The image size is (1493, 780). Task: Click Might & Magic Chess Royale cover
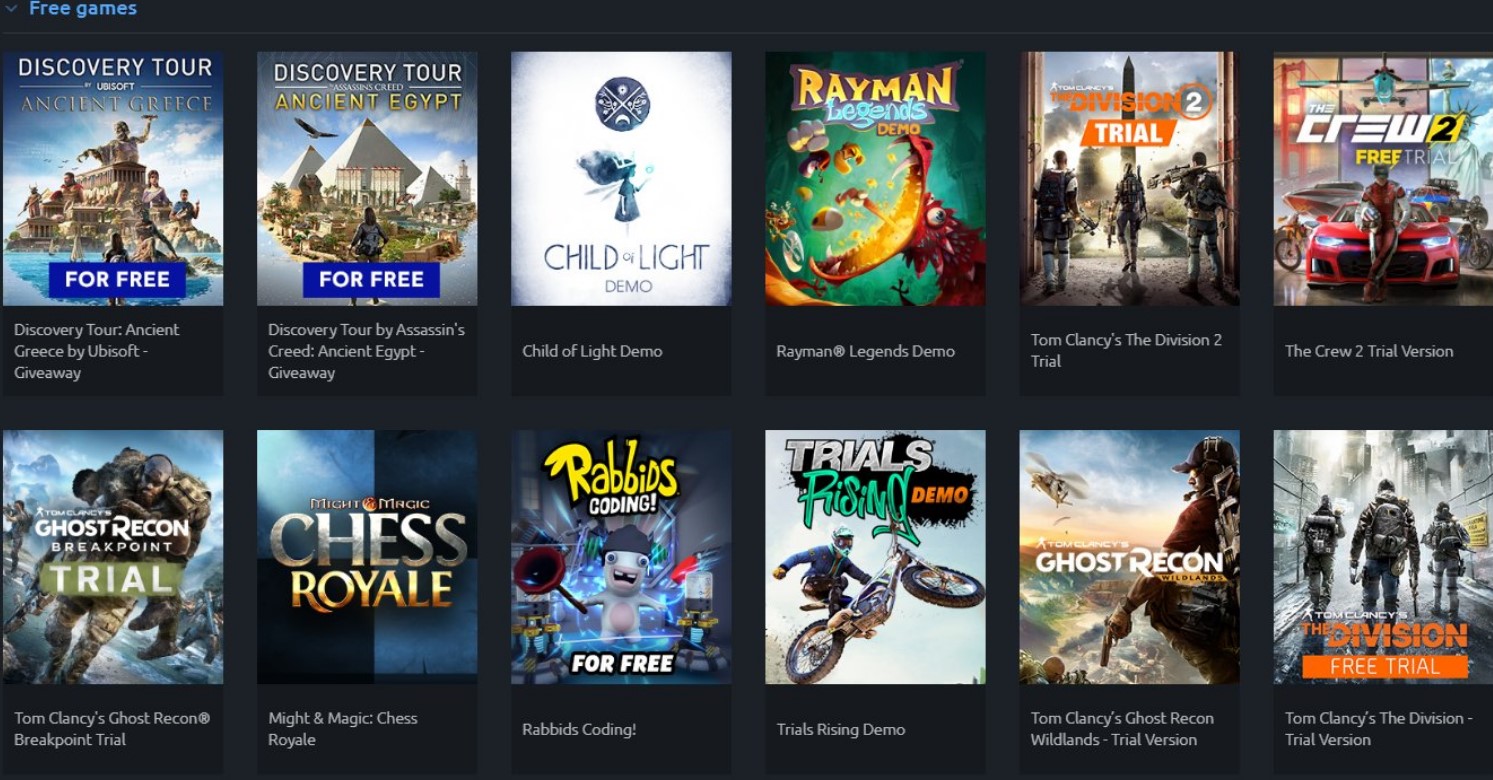(x=367, y=557)
